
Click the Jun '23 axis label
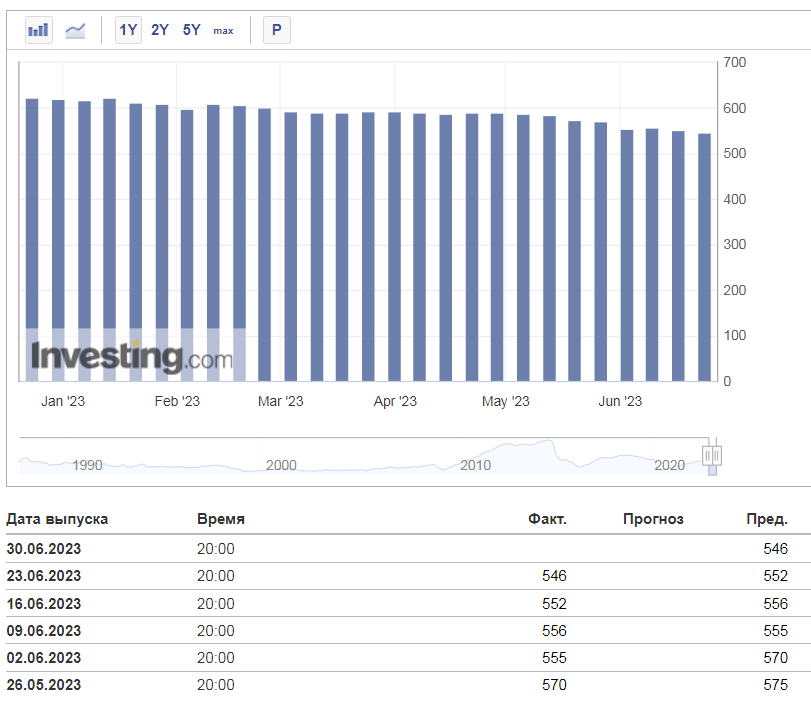coord(620,401)
